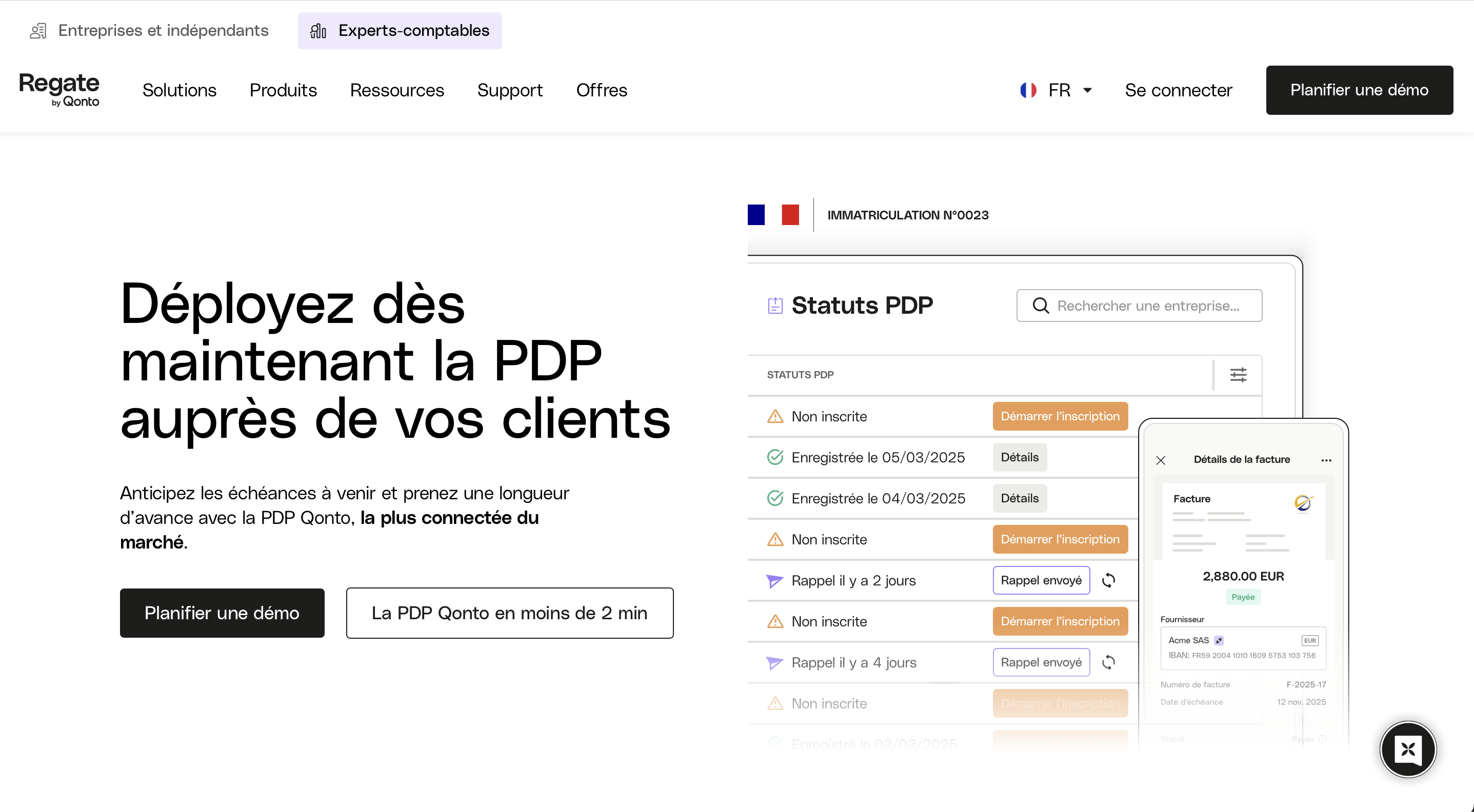Click the link icon next to Acme SAS
Screen dimensions: 1474x812
pyautogui.click(x=1219, y=640)
